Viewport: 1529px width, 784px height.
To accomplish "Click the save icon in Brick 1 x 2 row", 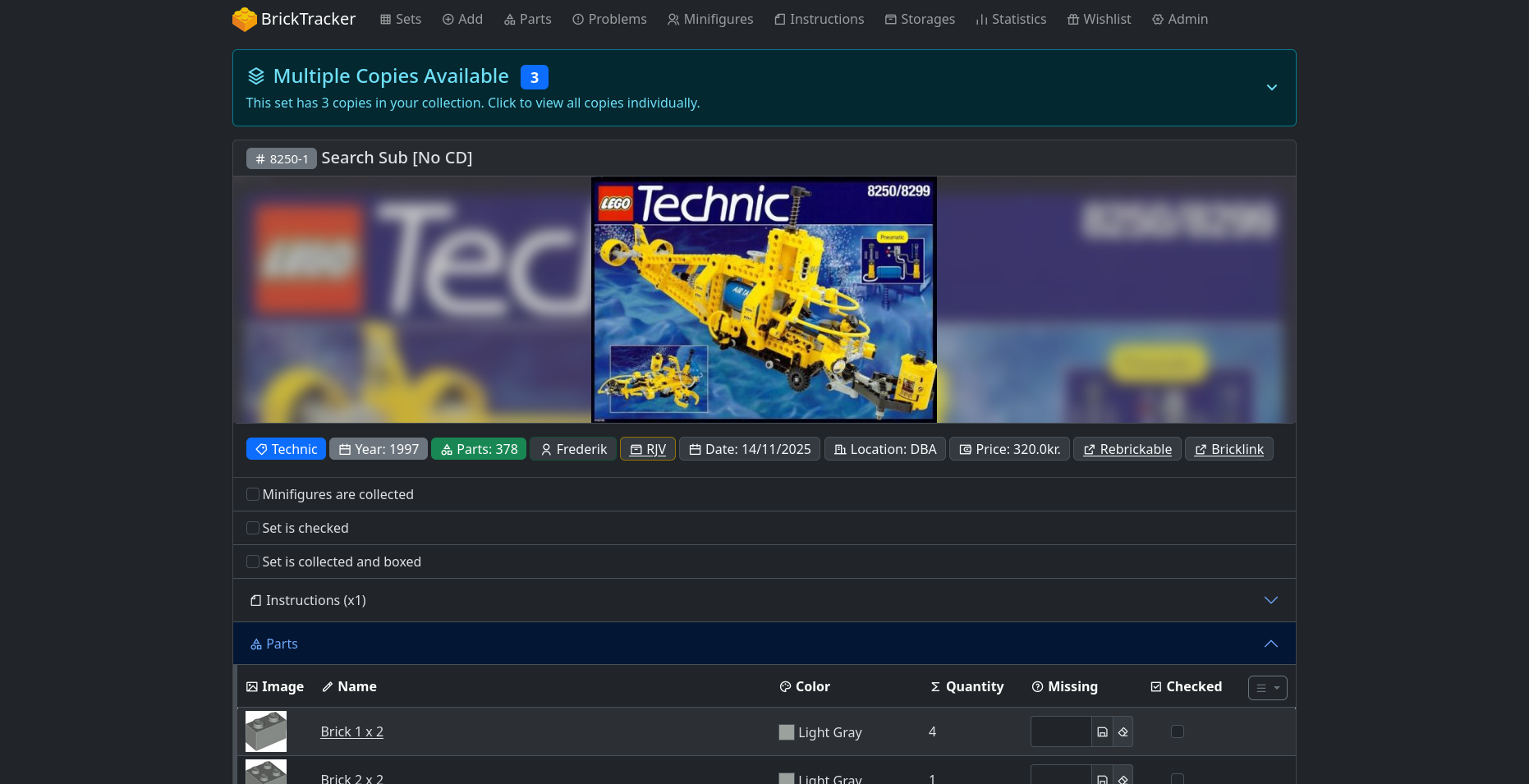I will (x=1102, y=731).
